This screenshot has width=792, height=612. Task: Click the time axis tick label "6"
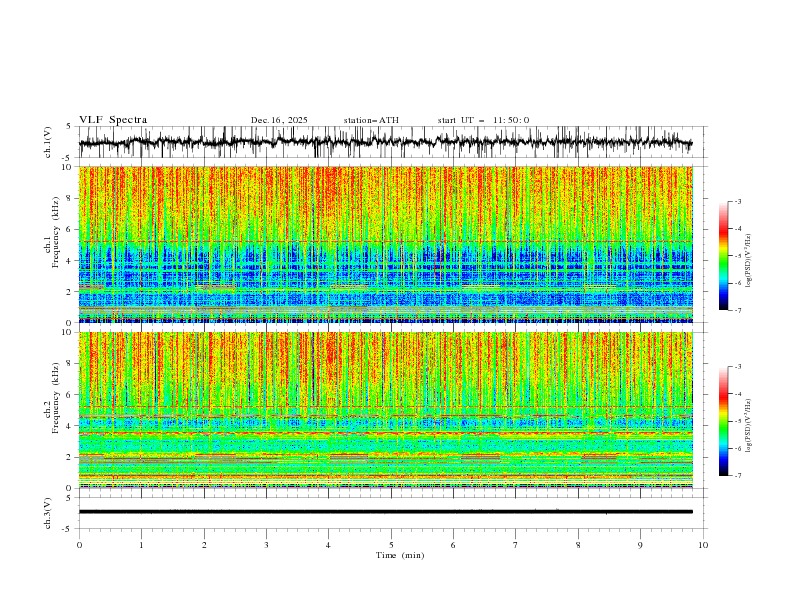(x=454, y=545)
